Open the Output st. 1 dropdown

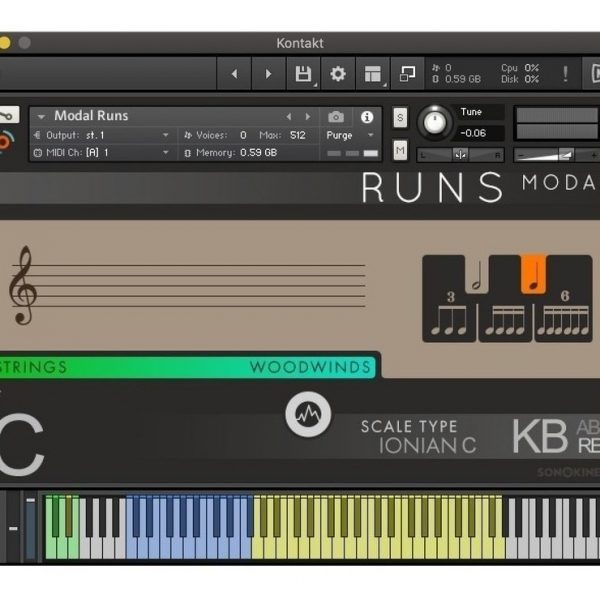[x=101, y=135]
